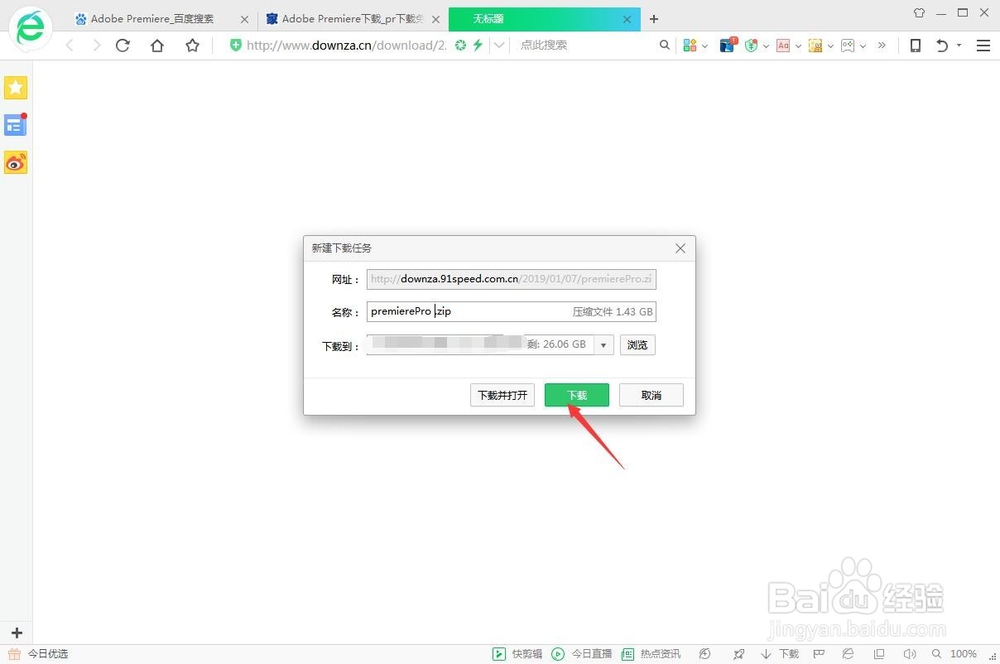
Task: Open favorites star in sidebar
Action: (x=15, y=87)
